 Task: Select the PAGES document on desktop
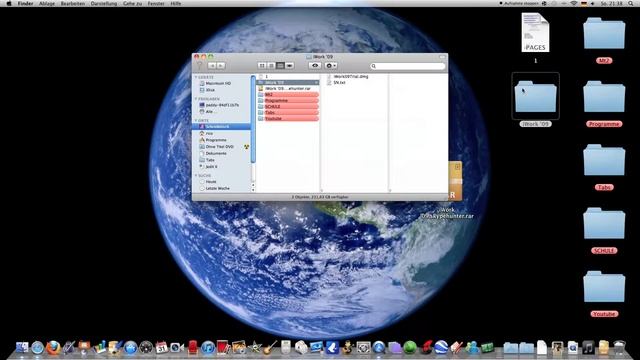535,33
